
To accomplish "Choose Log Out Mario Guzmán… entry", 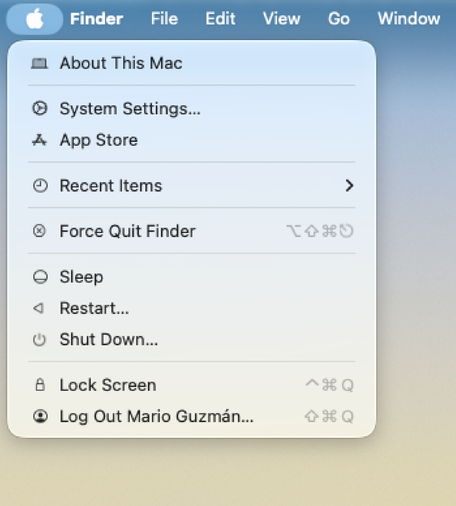I will coord(192,416).
